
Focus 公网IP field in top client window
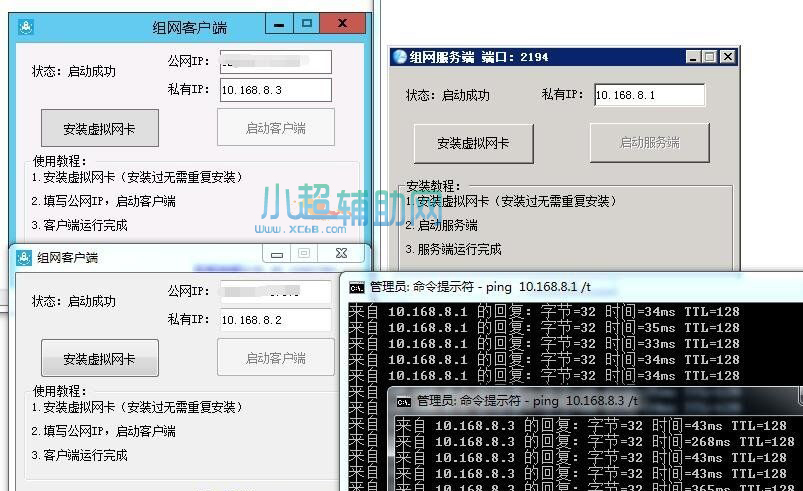pyautogui.click(x=276, y=62)
